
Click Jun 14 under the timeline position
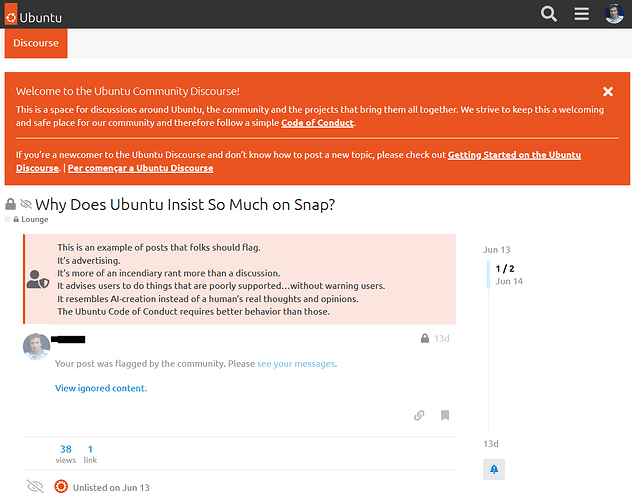pos(509,281)
